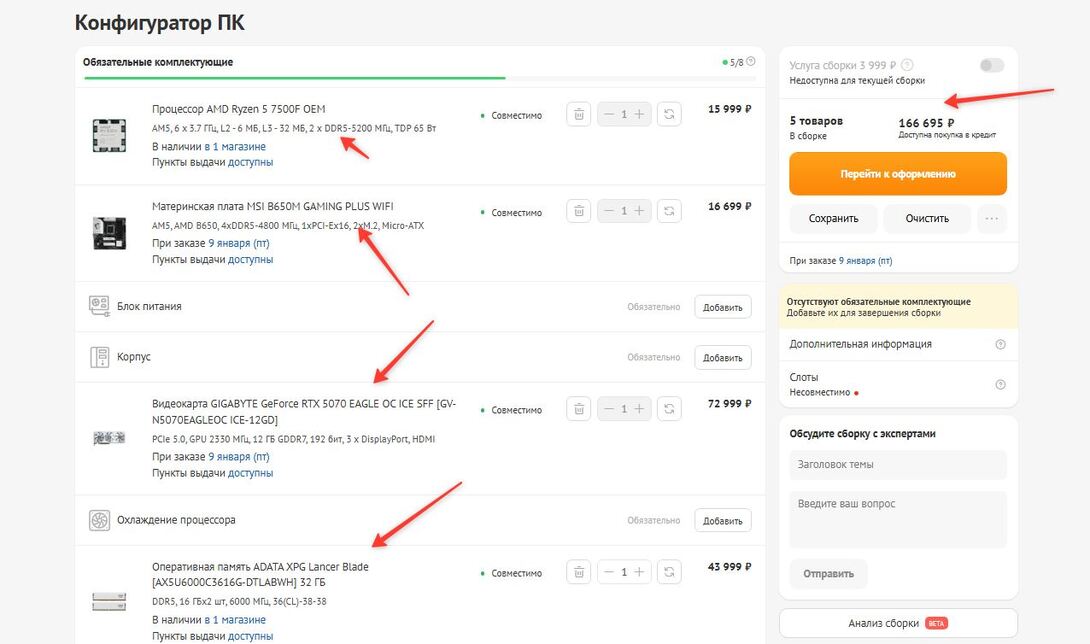Decrease quantity of the RTX 5070 card
This screenshot has height=644, width=1090.
point(607,409)
